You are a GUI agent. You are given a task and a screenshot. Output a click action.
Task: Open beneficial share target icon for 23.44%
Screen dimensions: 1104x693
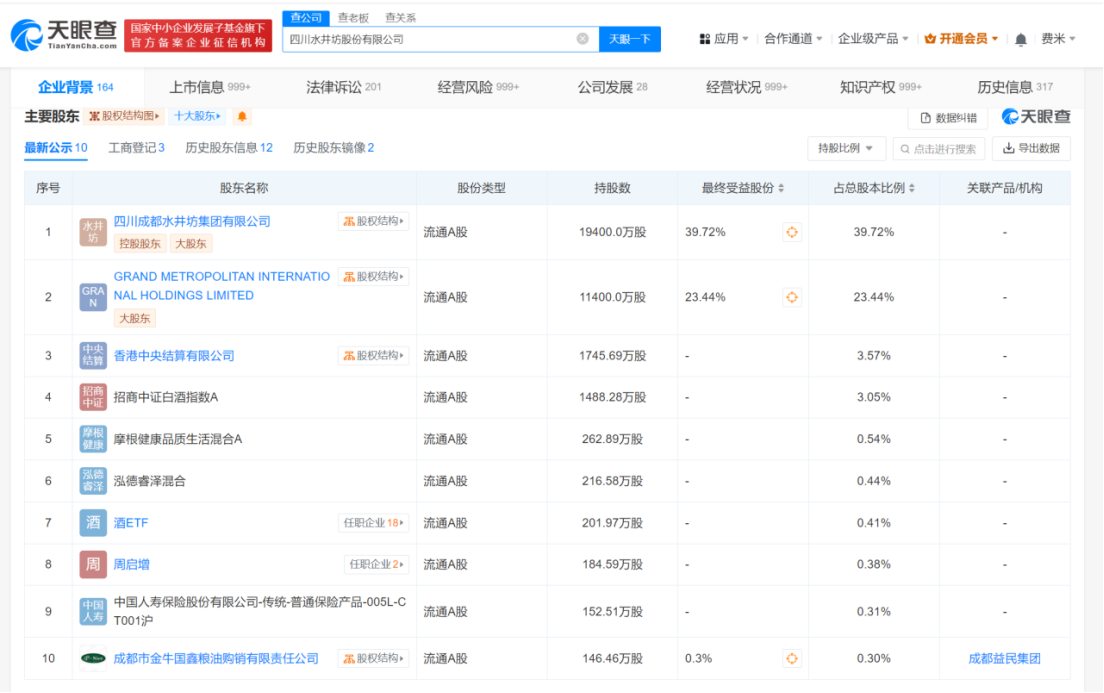791,297
